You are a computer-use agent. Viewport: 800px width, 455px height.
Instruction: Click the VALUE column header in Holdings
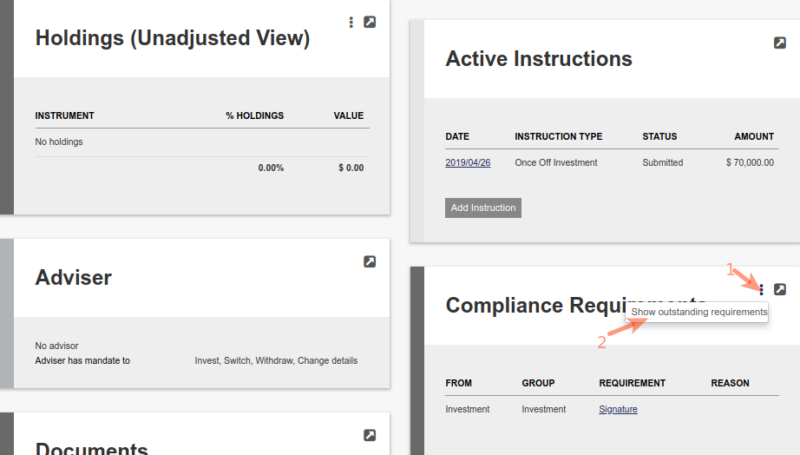348,116
